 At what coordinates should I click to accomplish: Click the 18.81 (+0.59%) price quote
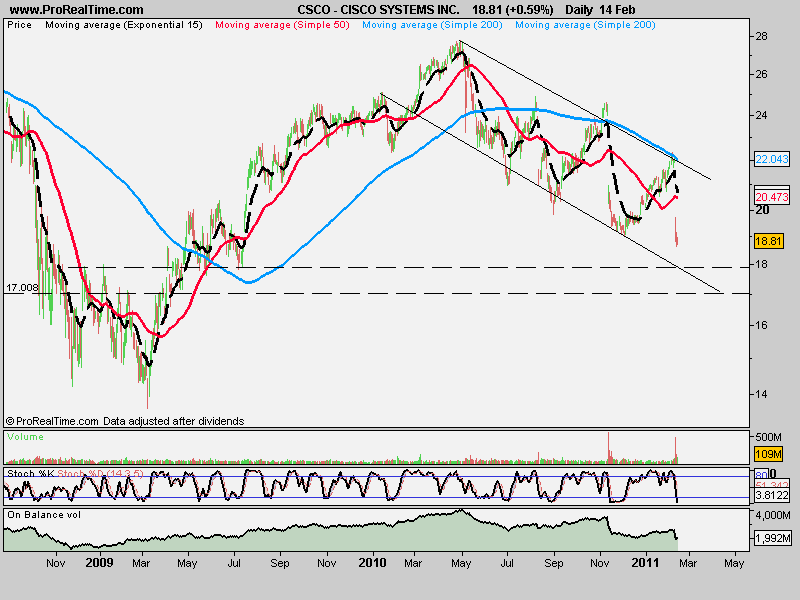pos(512,10)
